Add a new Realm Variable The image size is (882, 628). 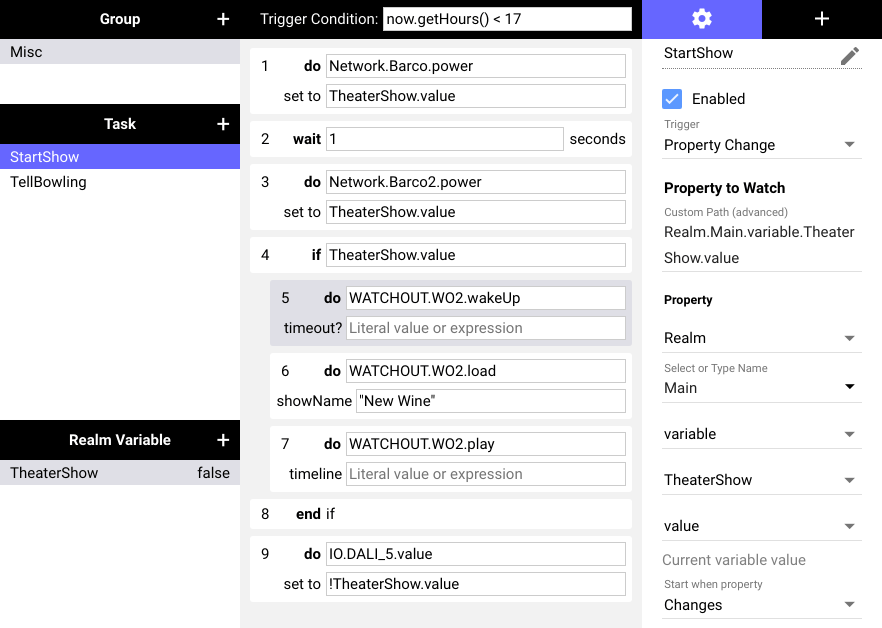(x=223, y=440)
